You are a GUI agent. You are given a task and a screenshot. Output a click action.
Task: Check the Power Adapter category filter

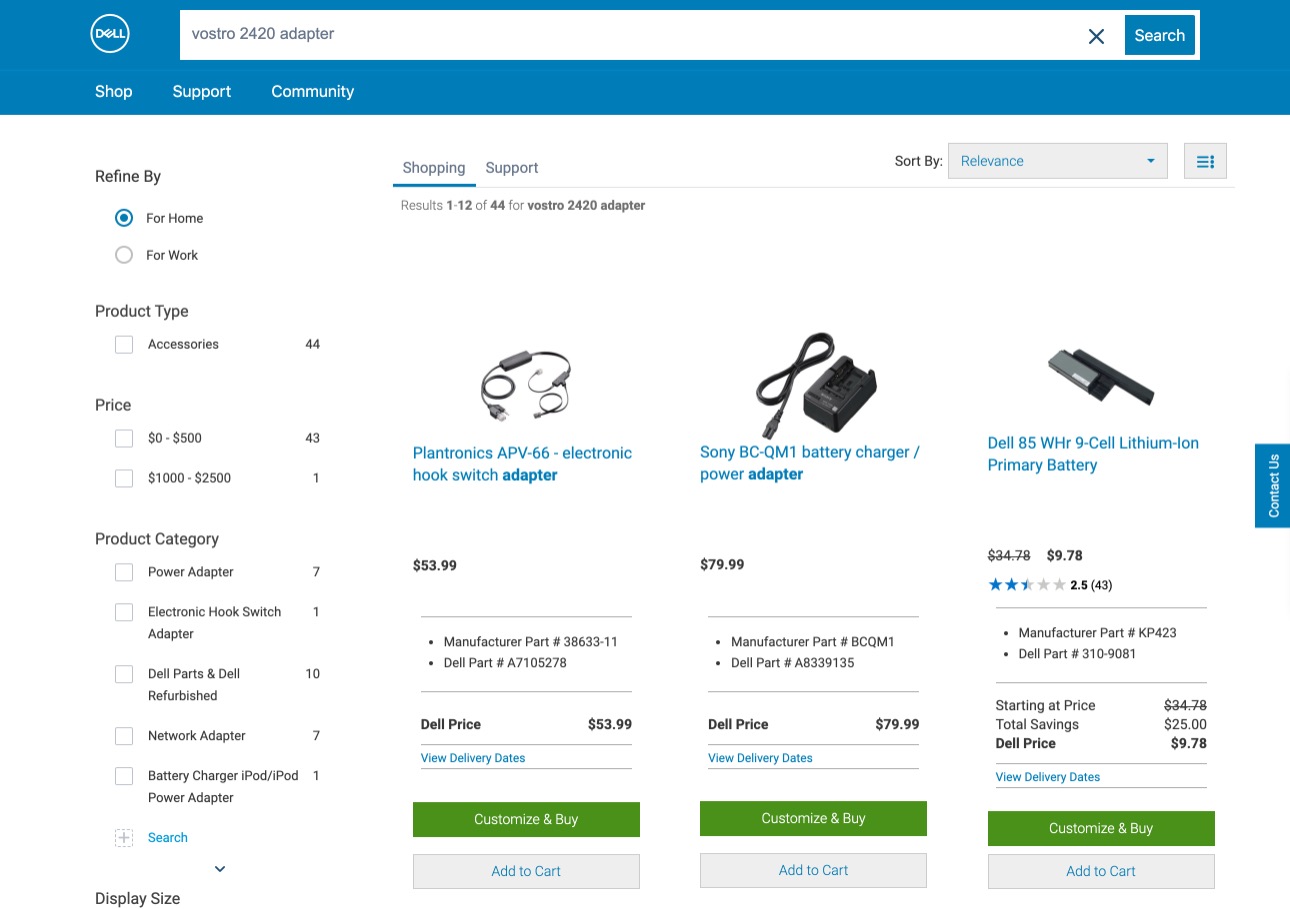coord(124,572)
